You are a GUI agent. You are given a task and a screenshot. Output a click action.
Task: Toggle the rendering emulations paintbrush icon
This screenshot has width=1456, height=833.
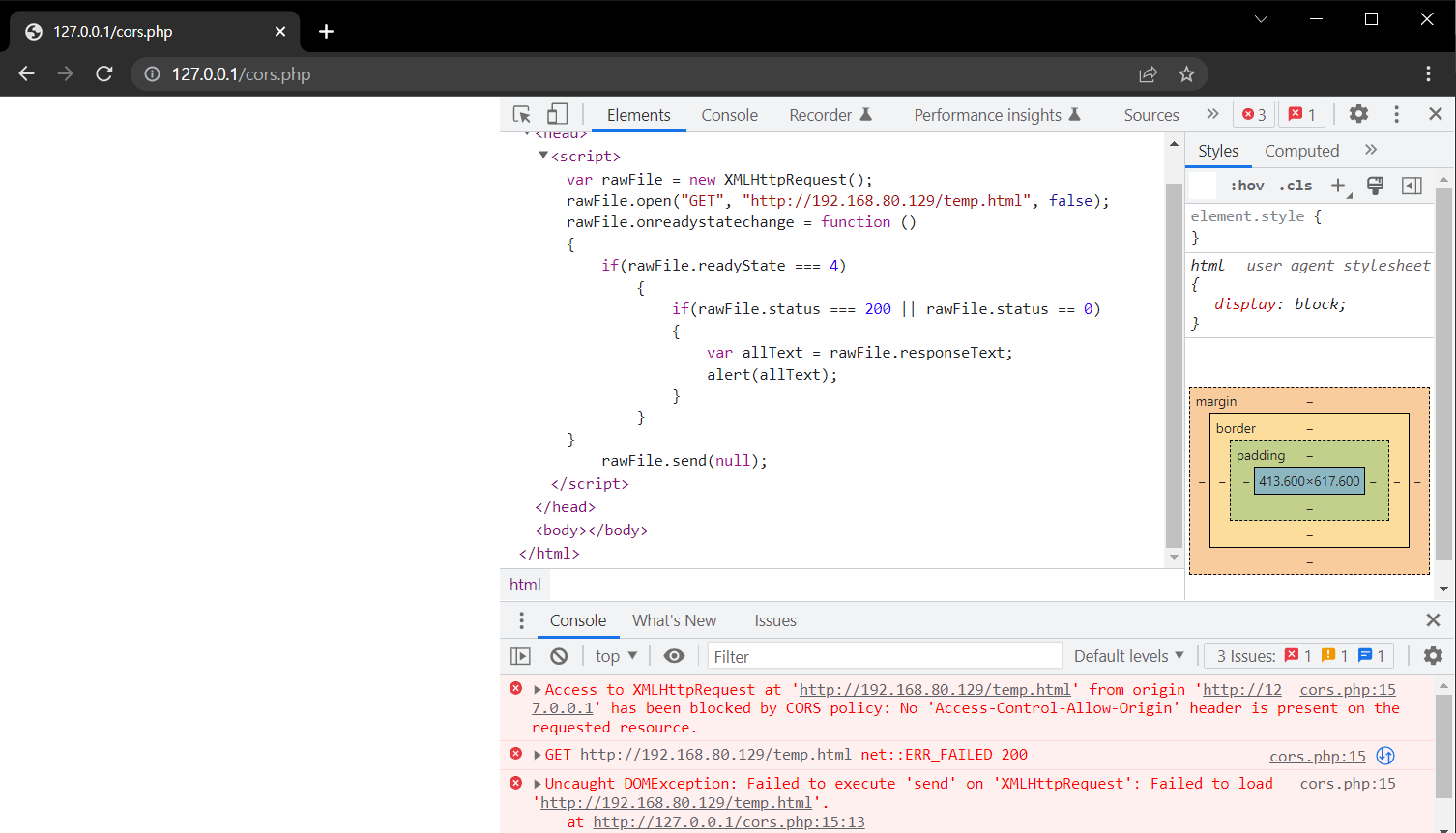[1375, 186]
